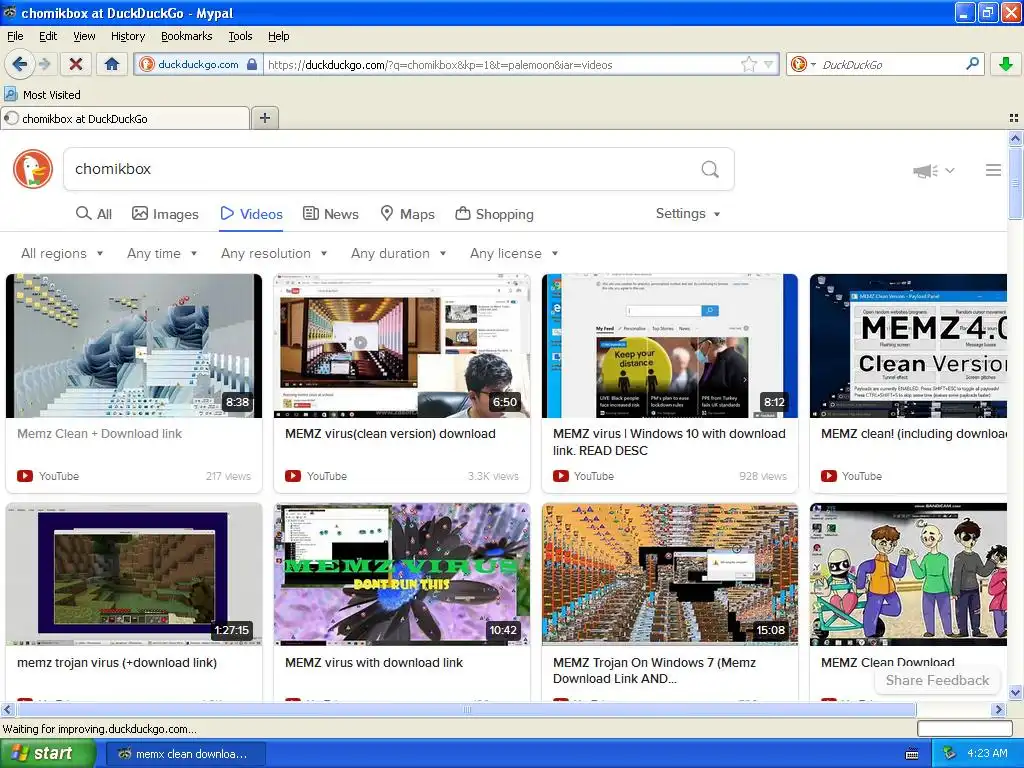This screenshot has width=1024, height=768.
Task: Bookmark this page with the star icon
Action: [748, 65]
